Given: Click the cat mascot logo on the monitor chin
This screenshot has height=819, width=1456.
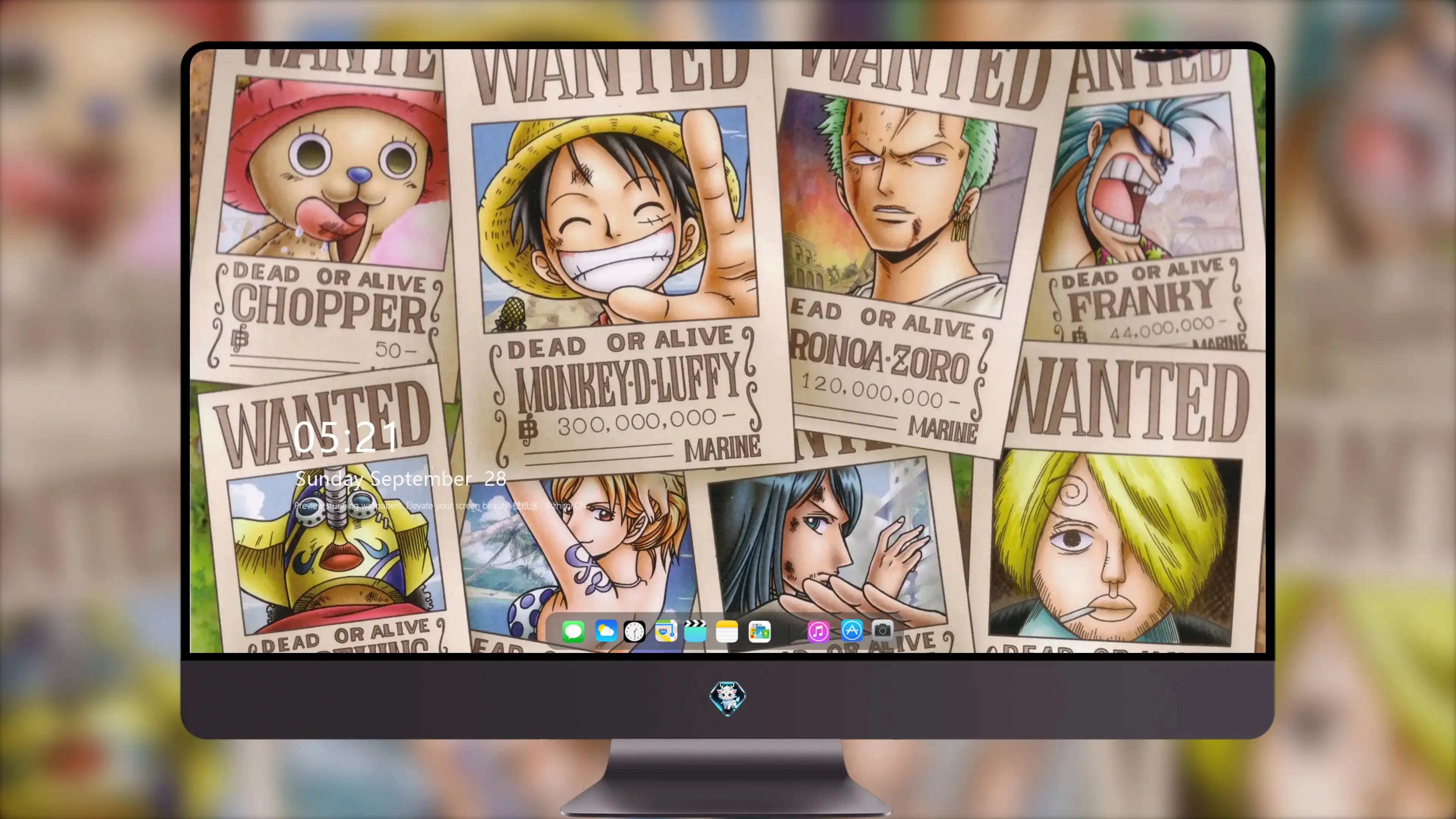Looking at the screenshot, I should (x=728, y=698).
